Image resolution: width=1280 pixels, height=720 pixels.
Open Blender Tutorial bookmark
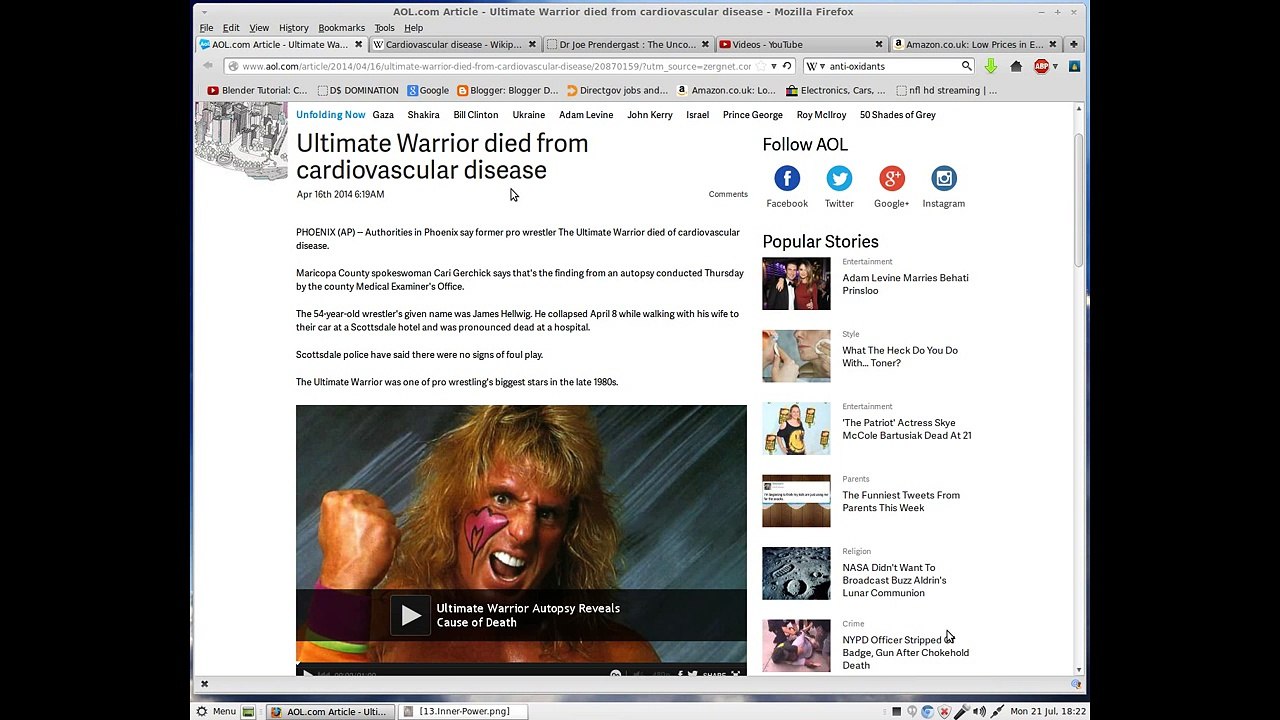pos(257,90)
